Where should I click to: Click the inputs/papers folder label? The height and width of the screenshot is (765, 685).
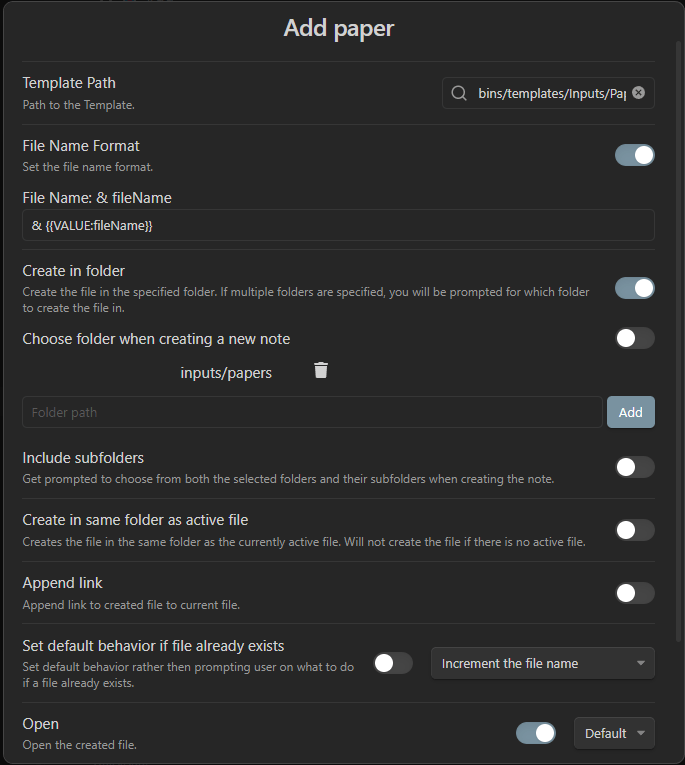click(x=226, y=373)
